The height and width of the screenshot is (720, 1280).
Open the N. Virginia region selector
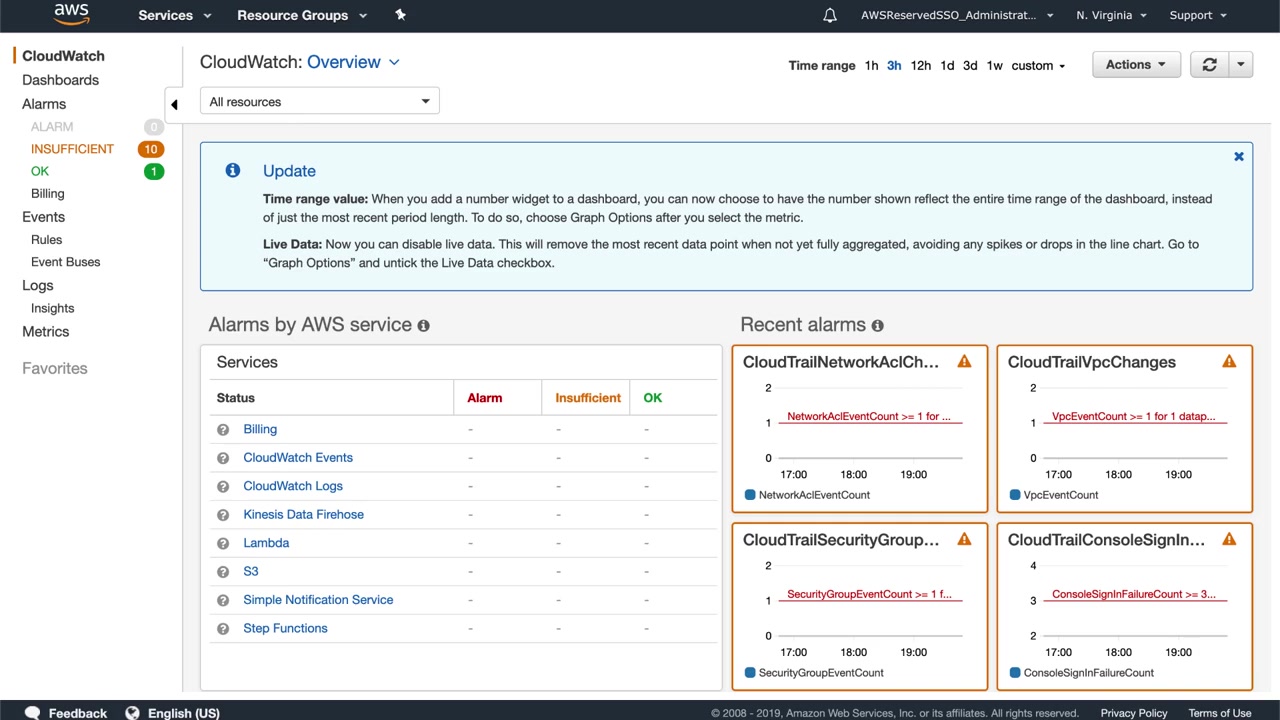click(1111, 15)
